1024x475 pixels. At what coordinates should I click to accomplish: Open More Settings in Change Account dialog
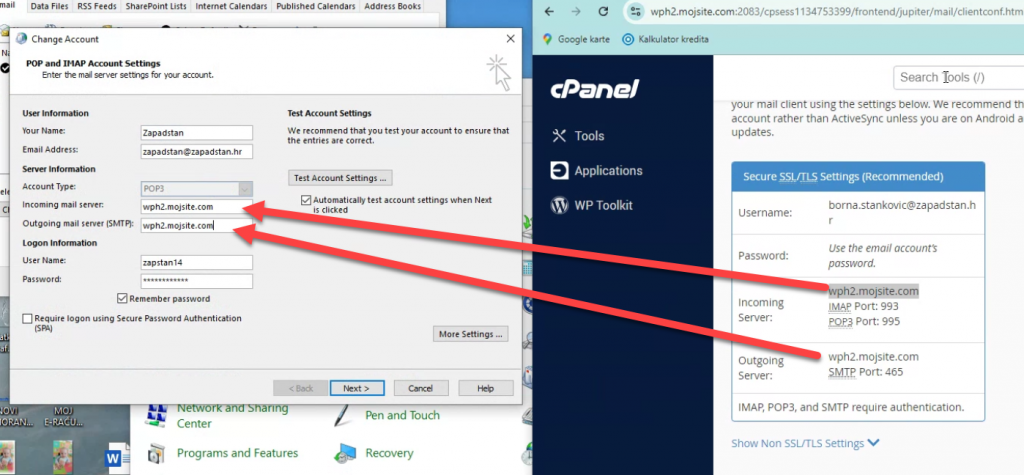[x=470, y=334]
